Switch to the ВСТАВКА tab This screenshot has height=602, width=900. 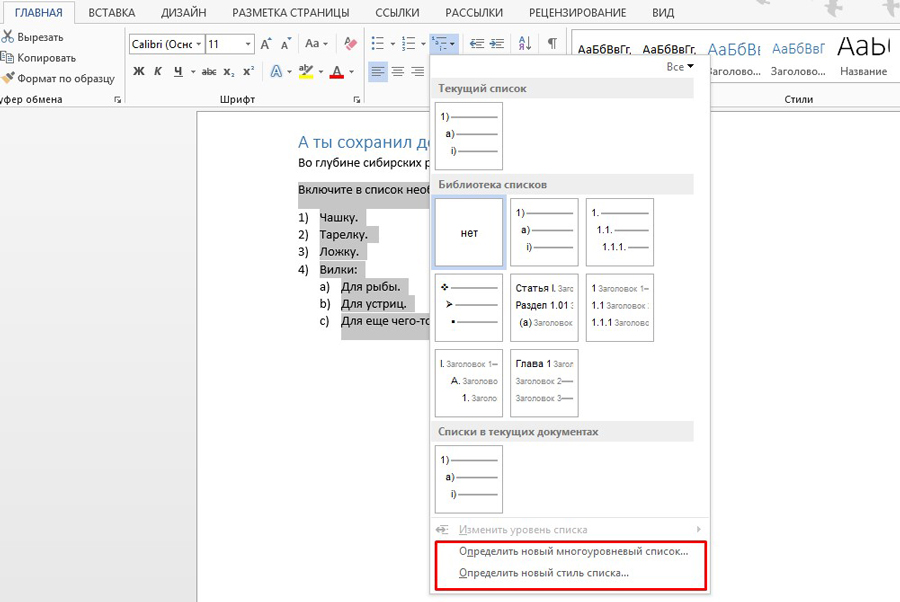point(111,13)
